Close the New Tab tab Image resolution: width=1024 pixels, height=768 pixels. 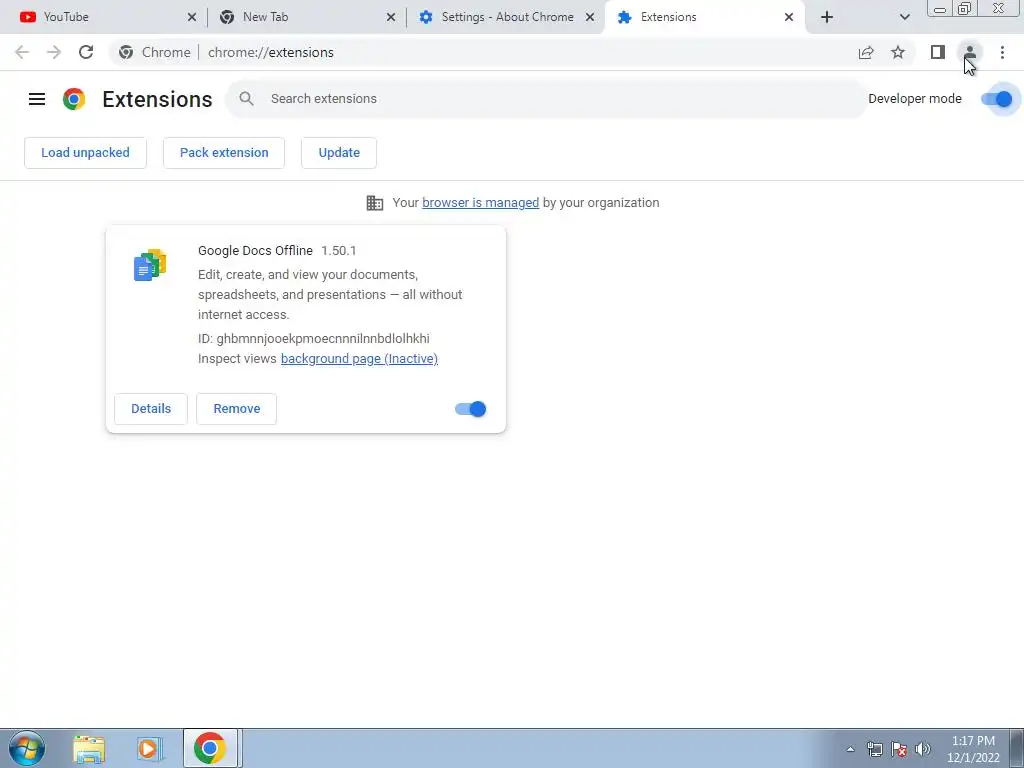391,17
